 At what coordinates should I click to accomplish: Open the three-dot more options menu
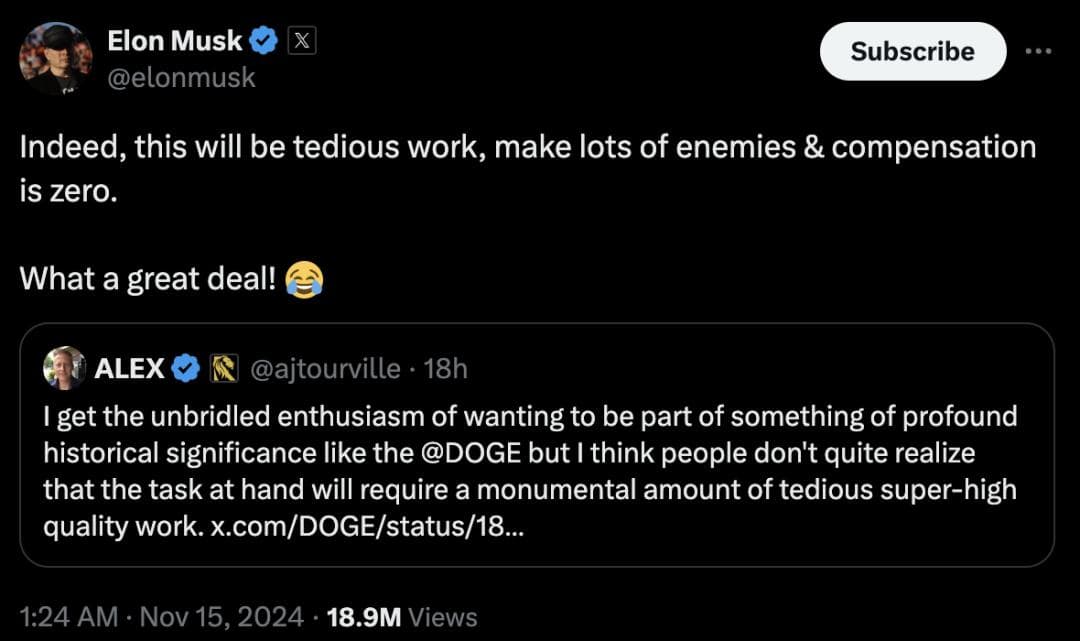[x=1039, y=51]
